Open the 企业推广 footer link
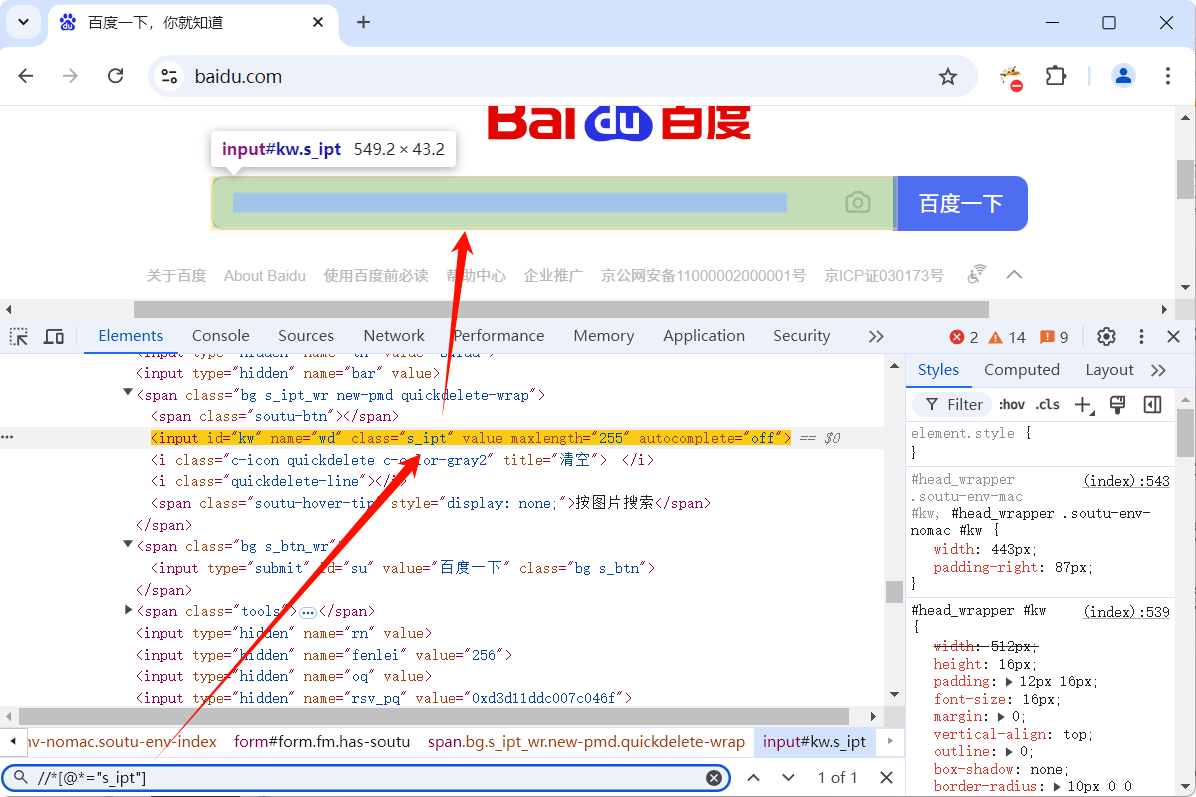The height and width of the screenshot is (797, 1196). [x=553, y=275]
